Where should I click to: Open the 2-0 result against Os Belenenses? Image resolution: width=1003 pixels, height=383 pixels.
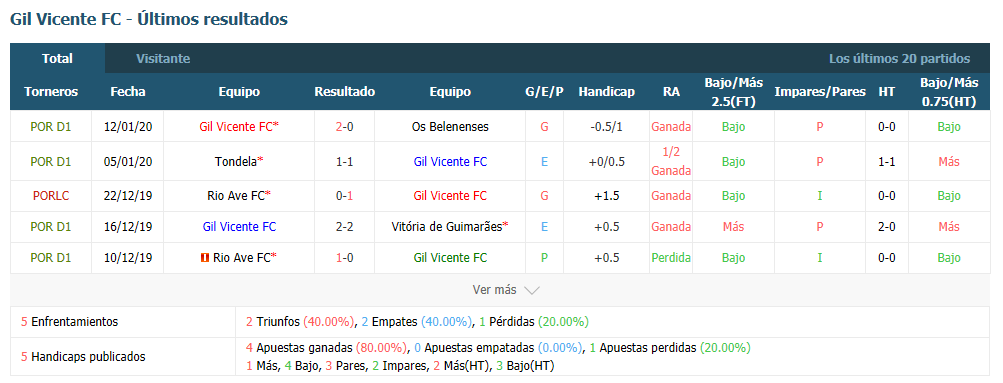coord(345,127)
